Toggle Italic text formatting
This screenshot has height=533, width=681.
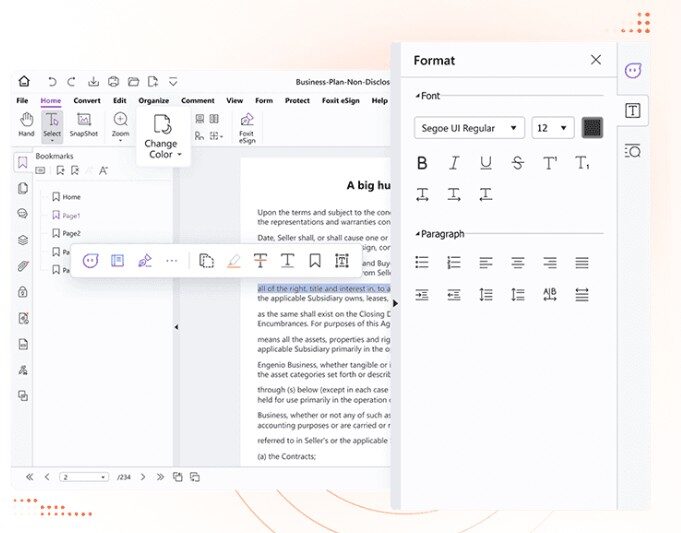pos(454,163)
